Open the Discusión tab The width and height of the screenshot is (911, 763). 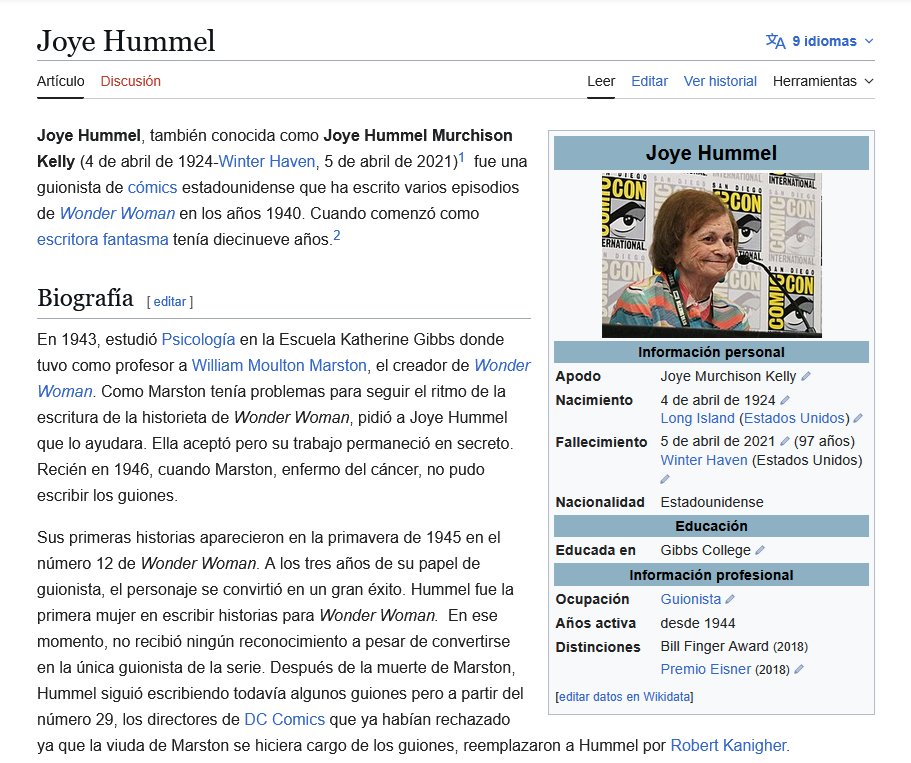tap(131, 81)
